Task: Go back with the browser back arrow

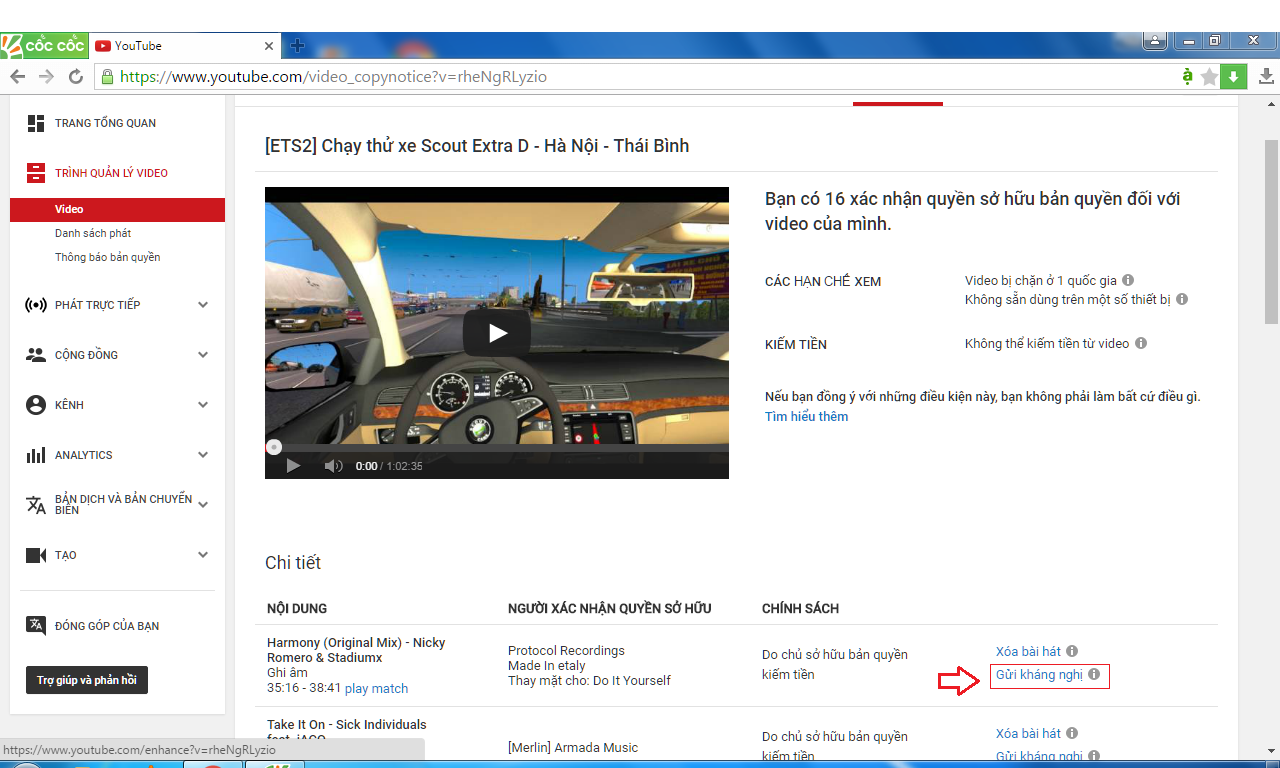Action: [17, 77]
